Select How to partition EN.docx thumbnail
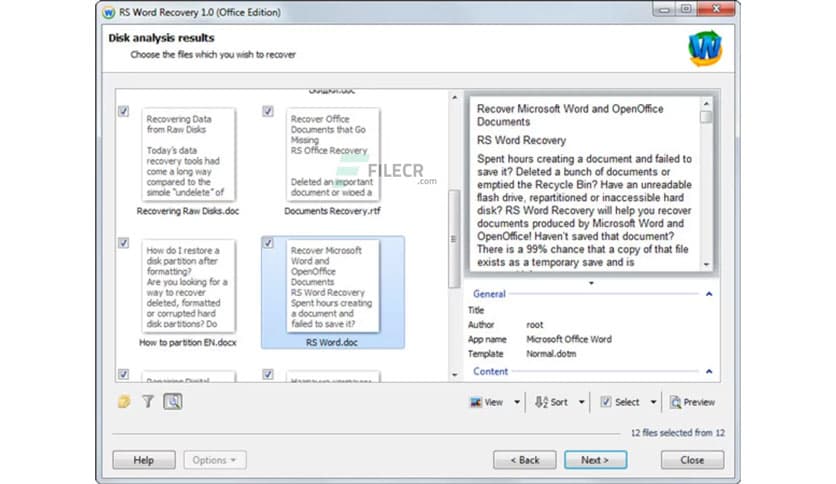The image size is (836, 484). pyautogui.click(x=188, y=286)
